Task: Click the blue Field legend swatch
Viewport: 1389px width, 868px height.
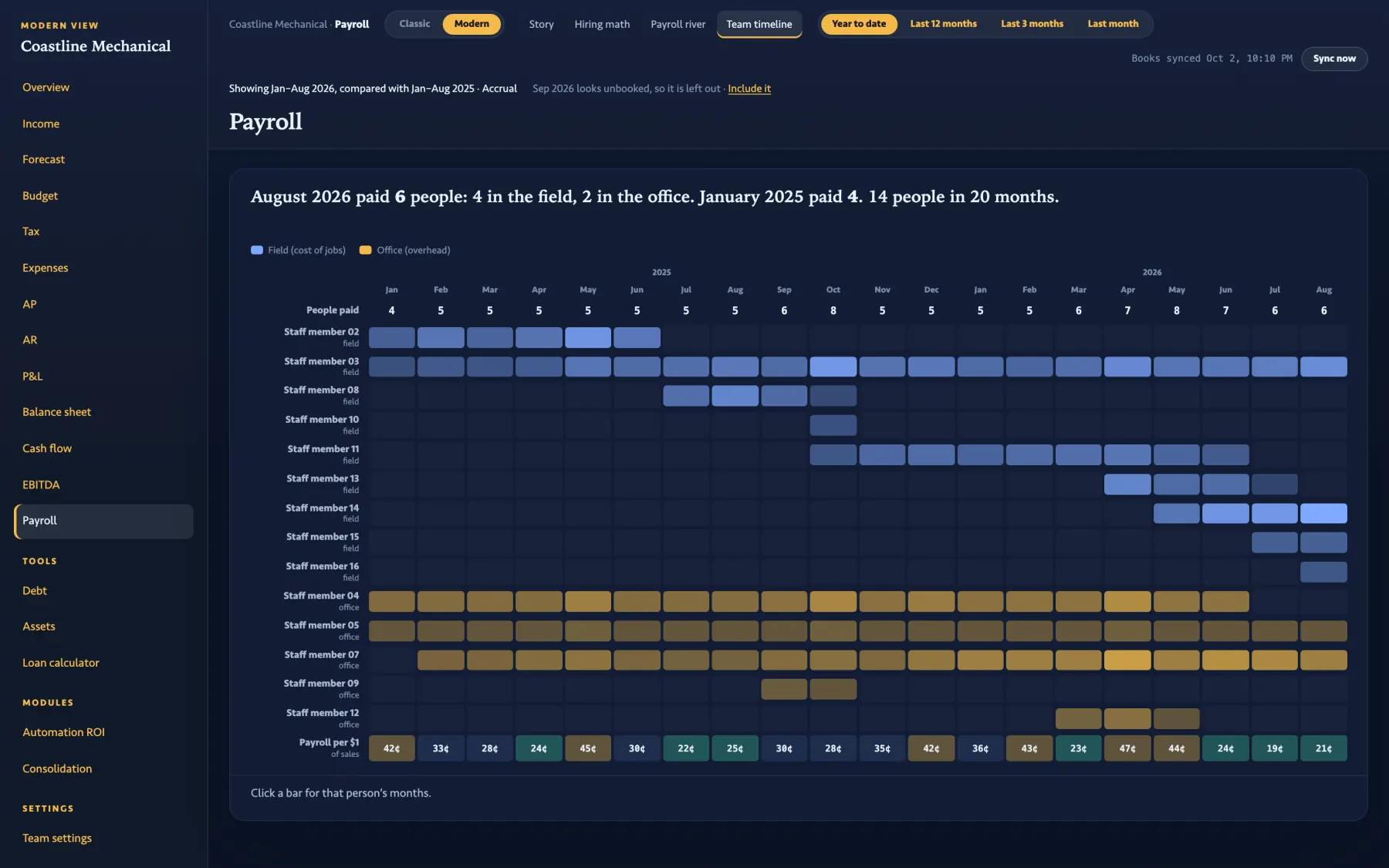Action: point(257,250)
